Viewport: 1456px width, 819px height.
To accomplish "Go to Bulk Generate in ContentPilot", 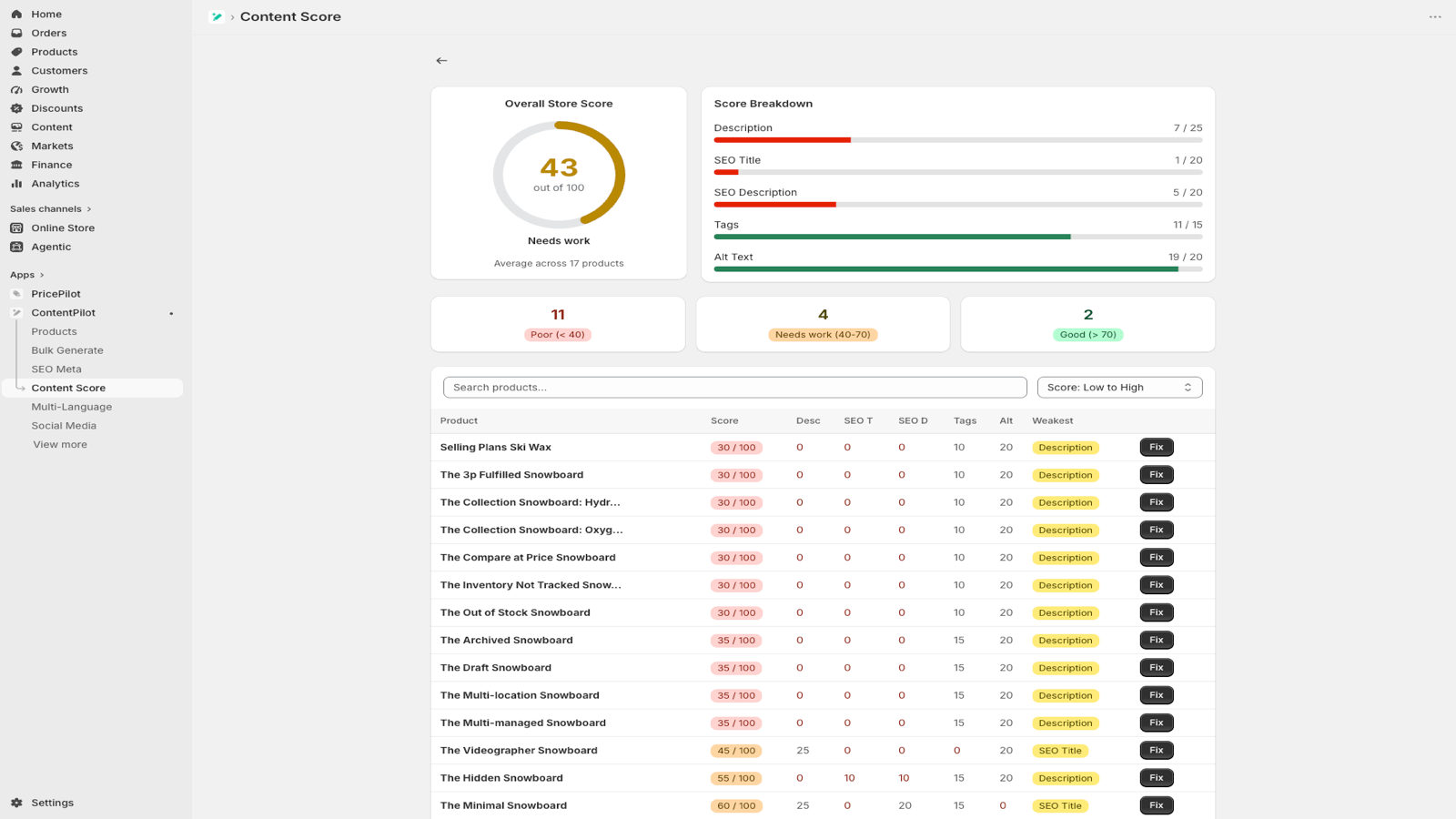I will point(67,350).
